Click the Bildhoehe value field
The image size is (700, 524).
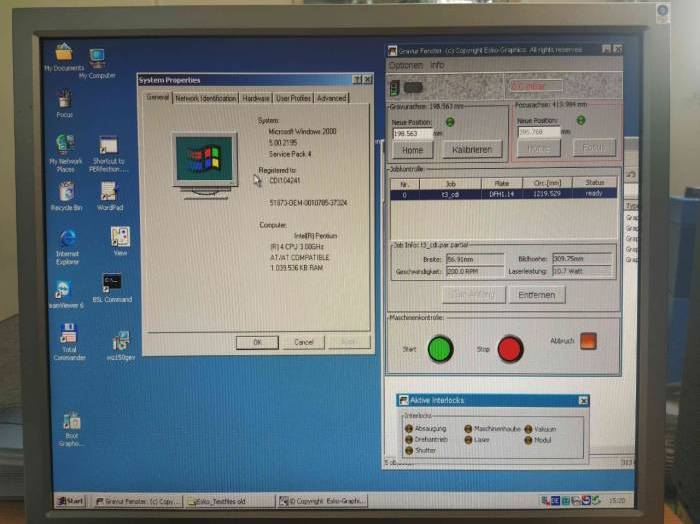[x=582, y=258]
